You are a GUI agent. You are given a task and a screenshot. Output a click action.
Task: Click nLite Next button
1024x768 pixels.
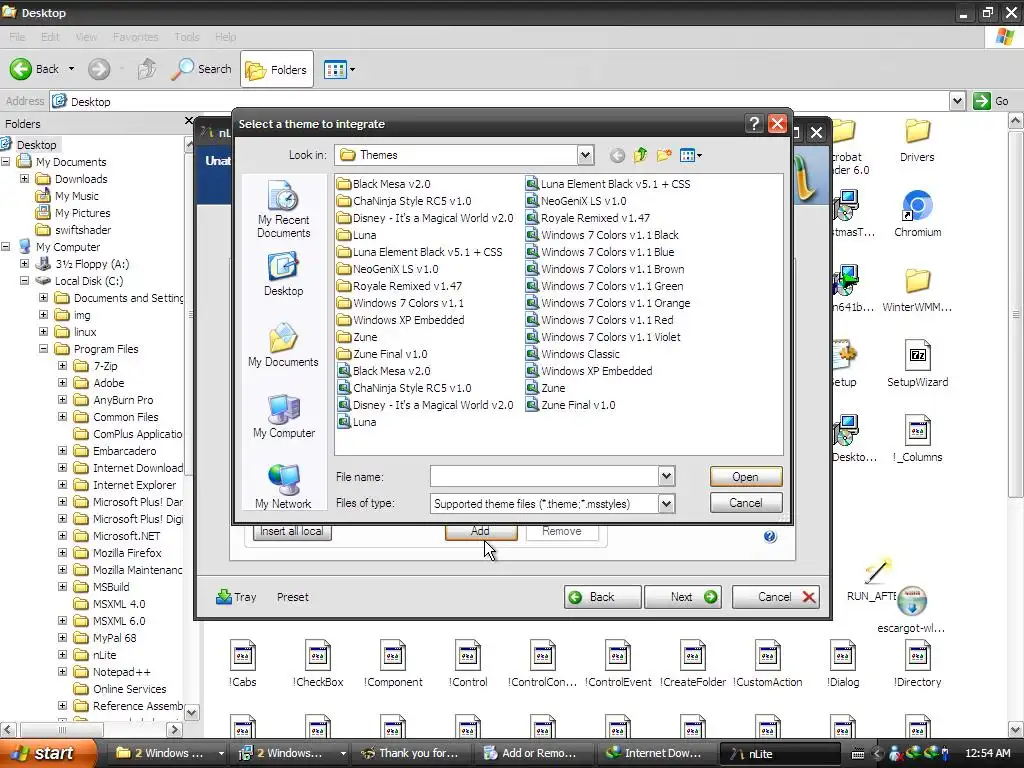682,597
